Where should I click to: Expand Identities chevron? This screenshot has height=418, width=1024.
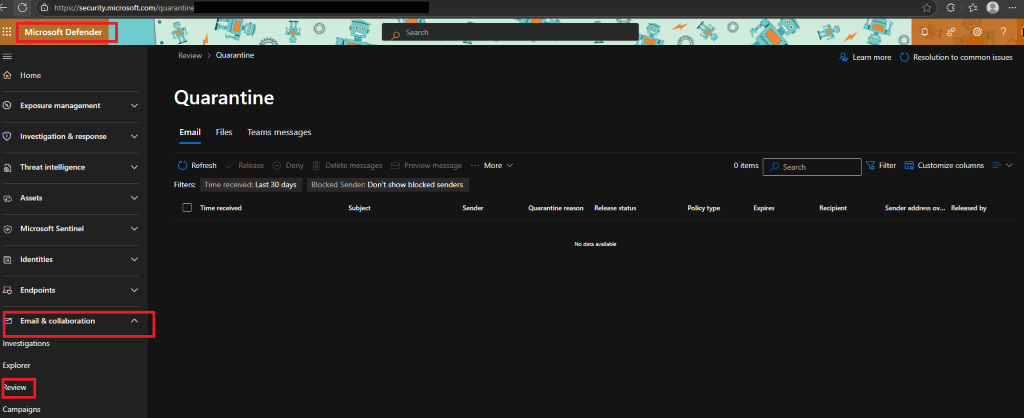135,259
